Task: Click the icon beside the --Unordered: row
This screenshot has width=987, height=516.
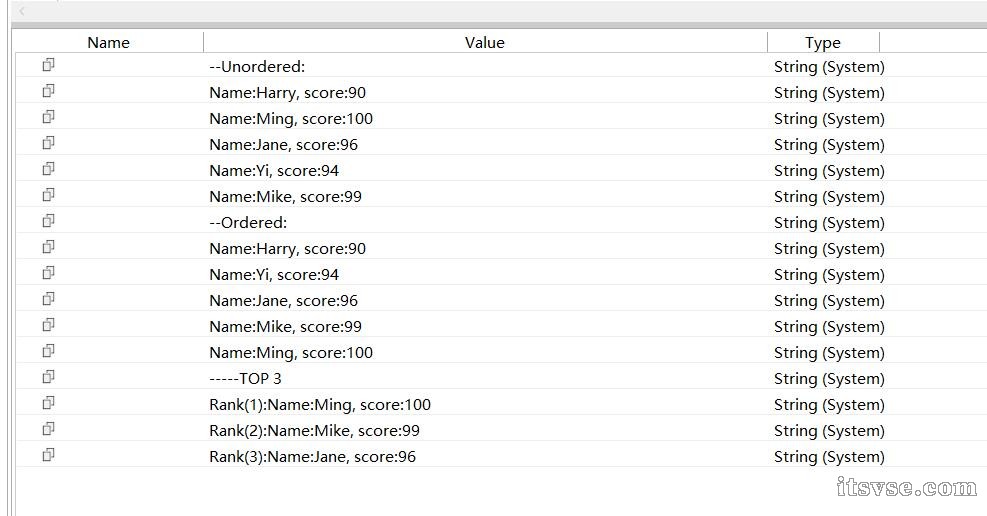Action: coord(48,65)
